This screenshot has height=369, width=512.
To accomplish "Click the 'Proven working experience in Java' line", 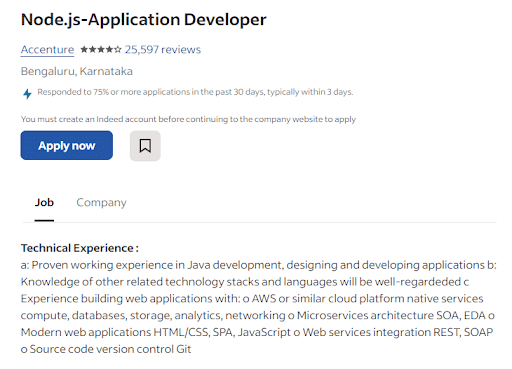I will pyautogui.click(x=259, y=265).
